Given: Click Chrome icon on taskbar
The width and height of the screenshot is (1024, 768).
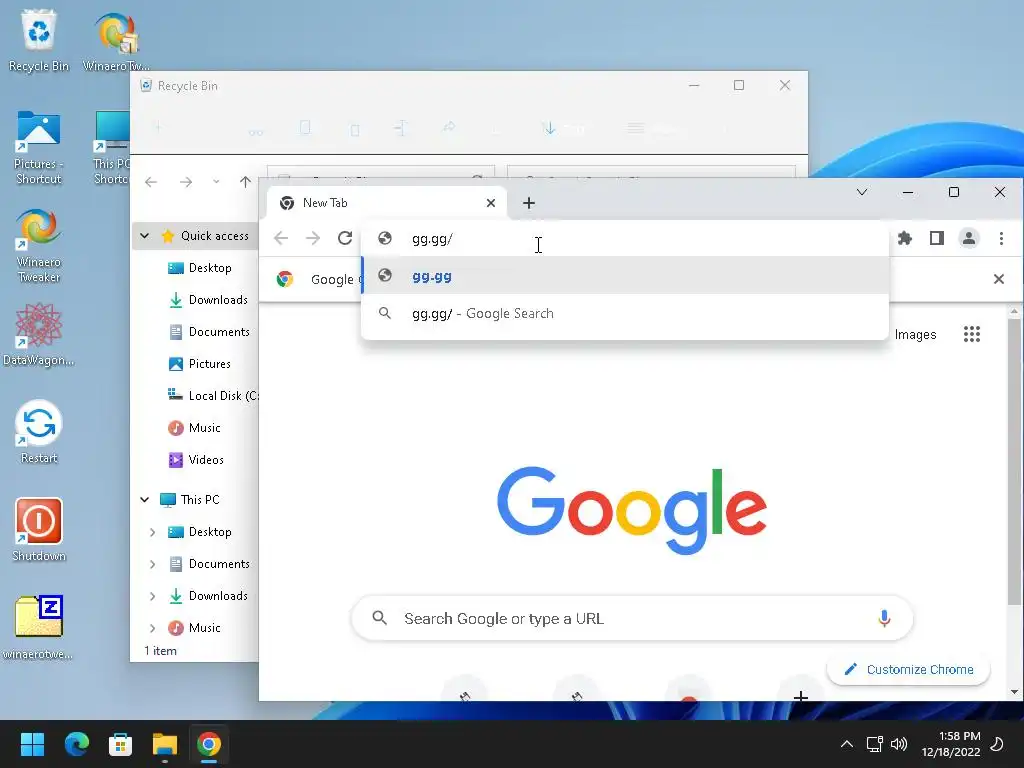Looking at the screenshot, I should tap(209, 744).
